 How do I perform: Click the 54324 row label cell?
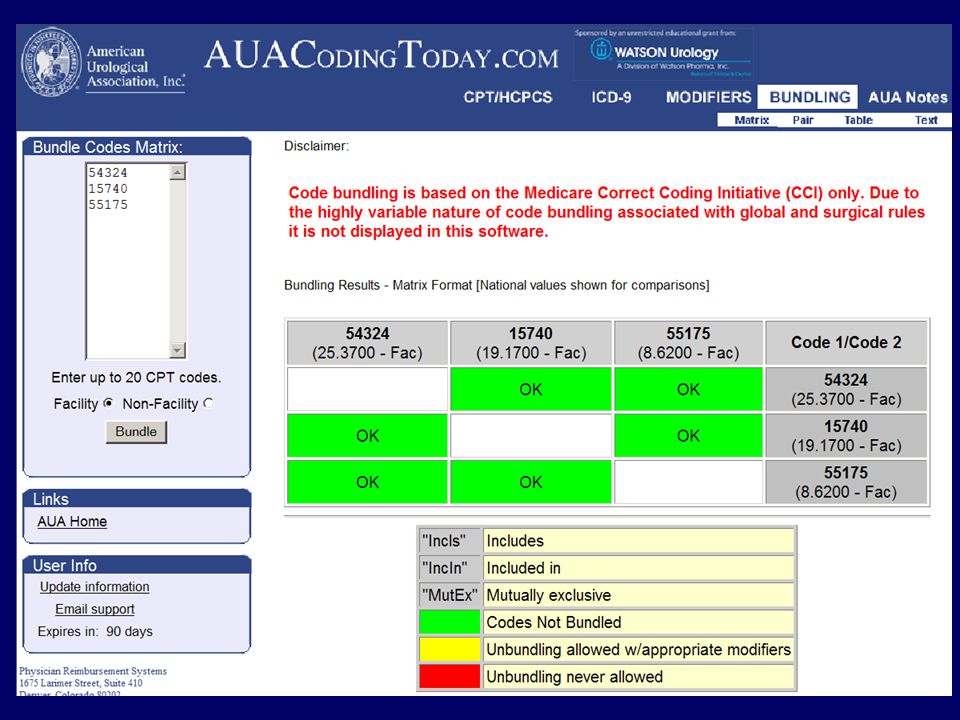[846, 389]
